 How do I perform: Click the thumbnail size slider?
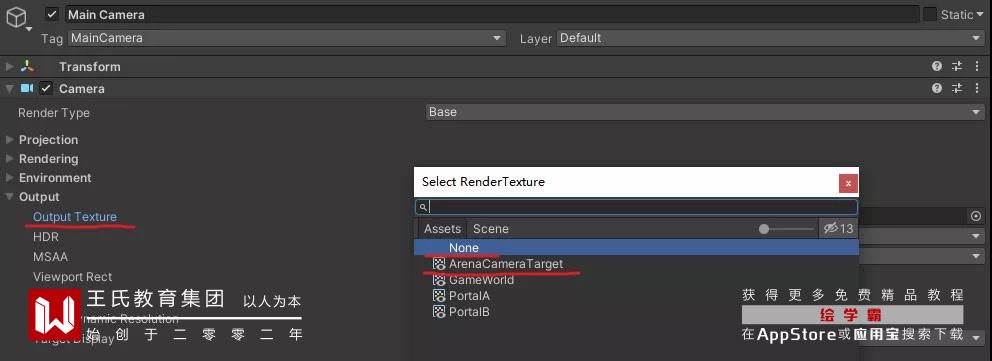pyautogui.click(x=786, y=229)
